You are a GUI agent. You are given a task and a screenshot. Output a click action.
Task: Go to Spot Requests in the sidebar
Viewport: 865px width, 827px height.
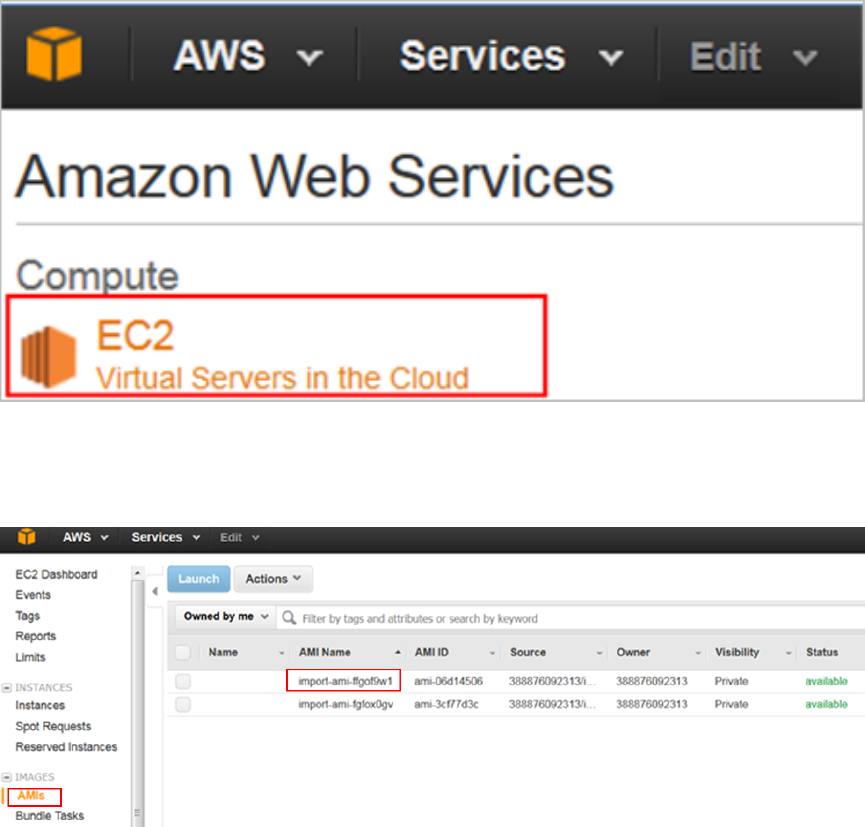point(53,726)
